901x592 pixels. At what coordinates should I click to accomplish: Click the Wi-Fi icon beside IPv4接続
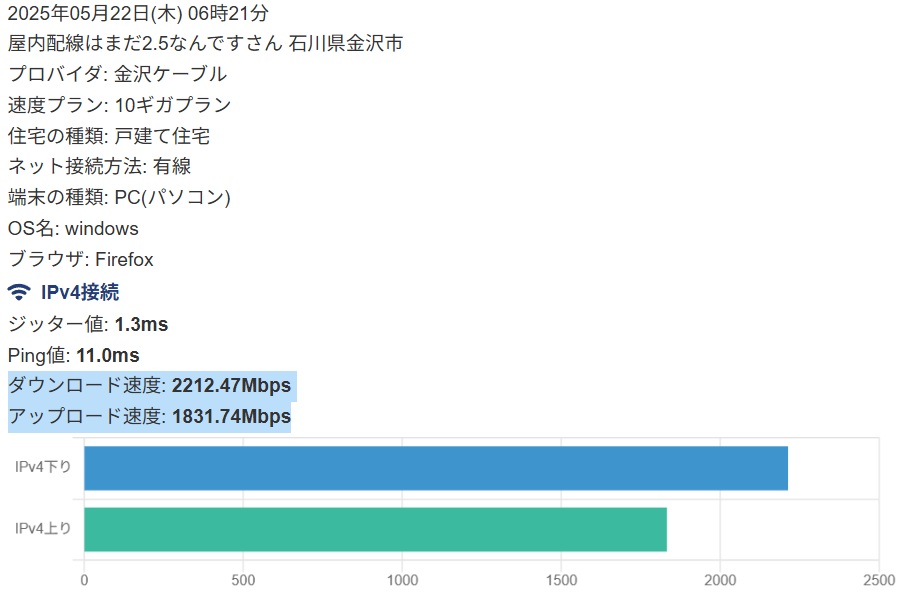[18, 293]
